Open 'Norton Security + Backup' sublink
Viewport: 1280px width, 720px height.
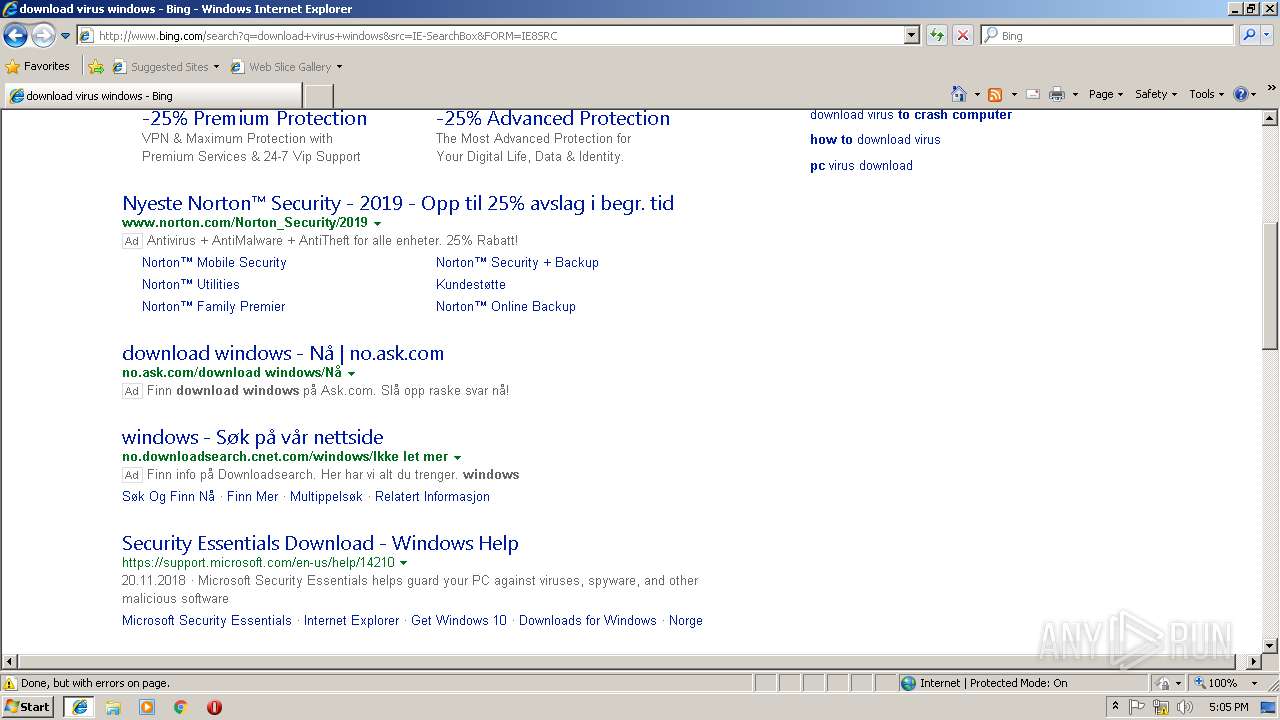[x=517, y=262]
